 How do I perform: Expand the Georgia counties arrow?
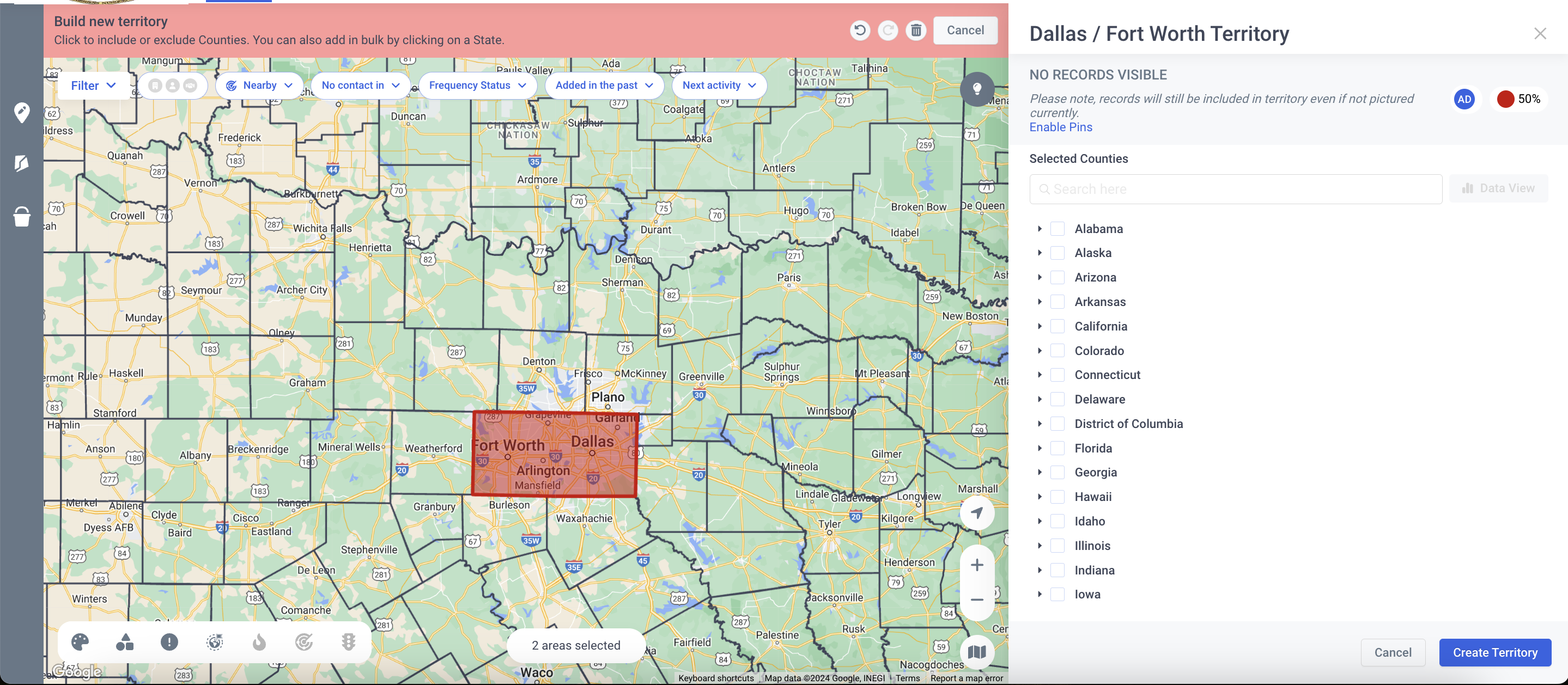1040,473
